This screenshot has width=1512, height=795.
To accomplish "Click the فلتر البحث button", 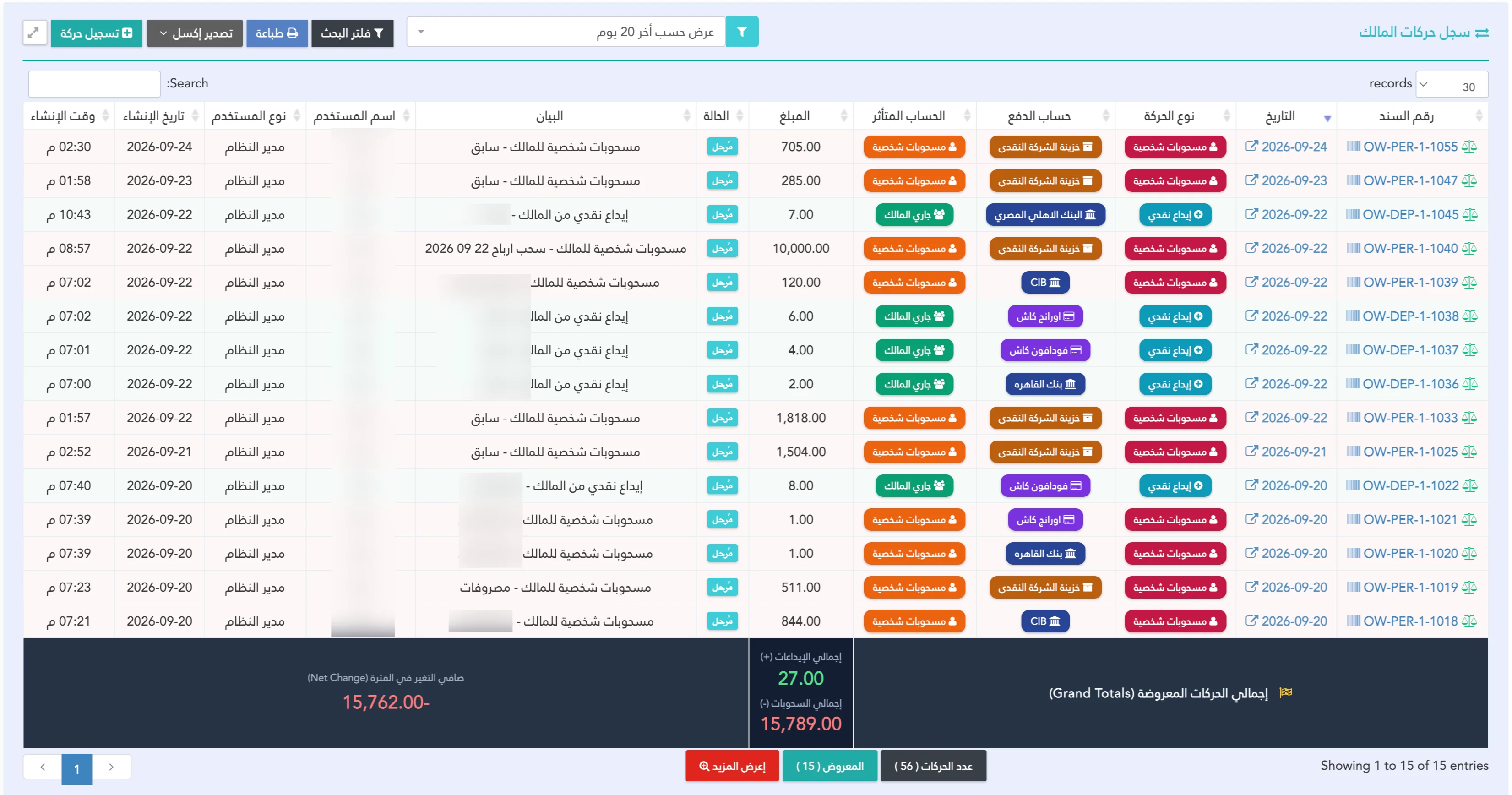I will pyautogui.click(x=352, y=33).
